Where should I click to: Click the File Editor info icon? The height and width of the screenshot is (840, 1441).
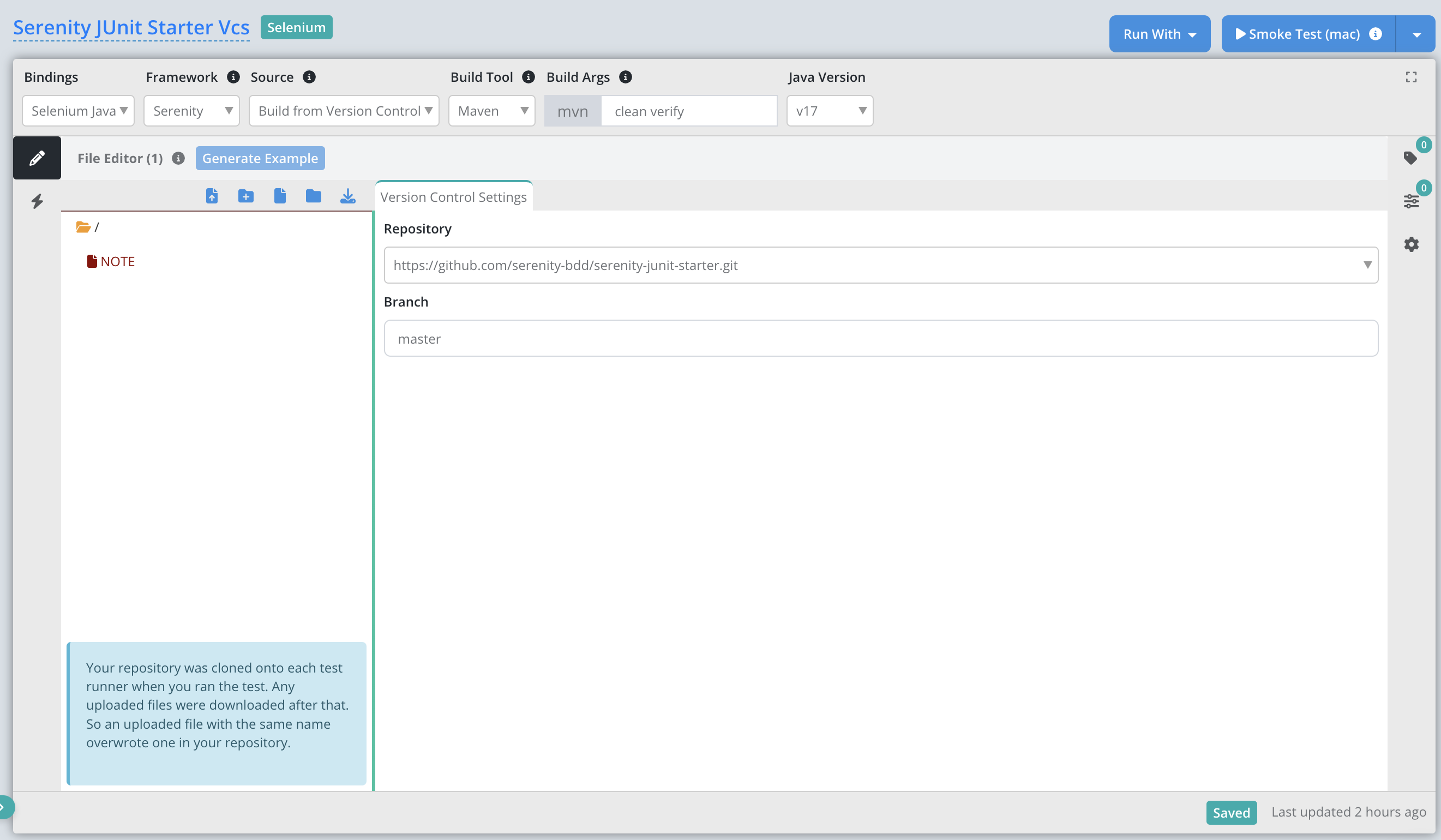178,158
